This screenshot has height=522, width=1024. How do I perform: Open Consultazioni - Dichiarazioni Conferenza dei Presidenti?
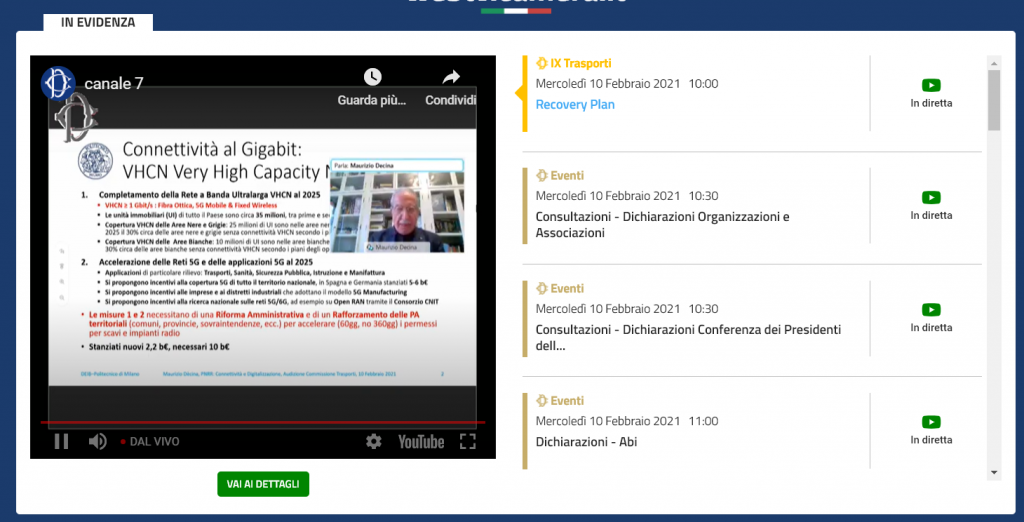click(688, 338)
